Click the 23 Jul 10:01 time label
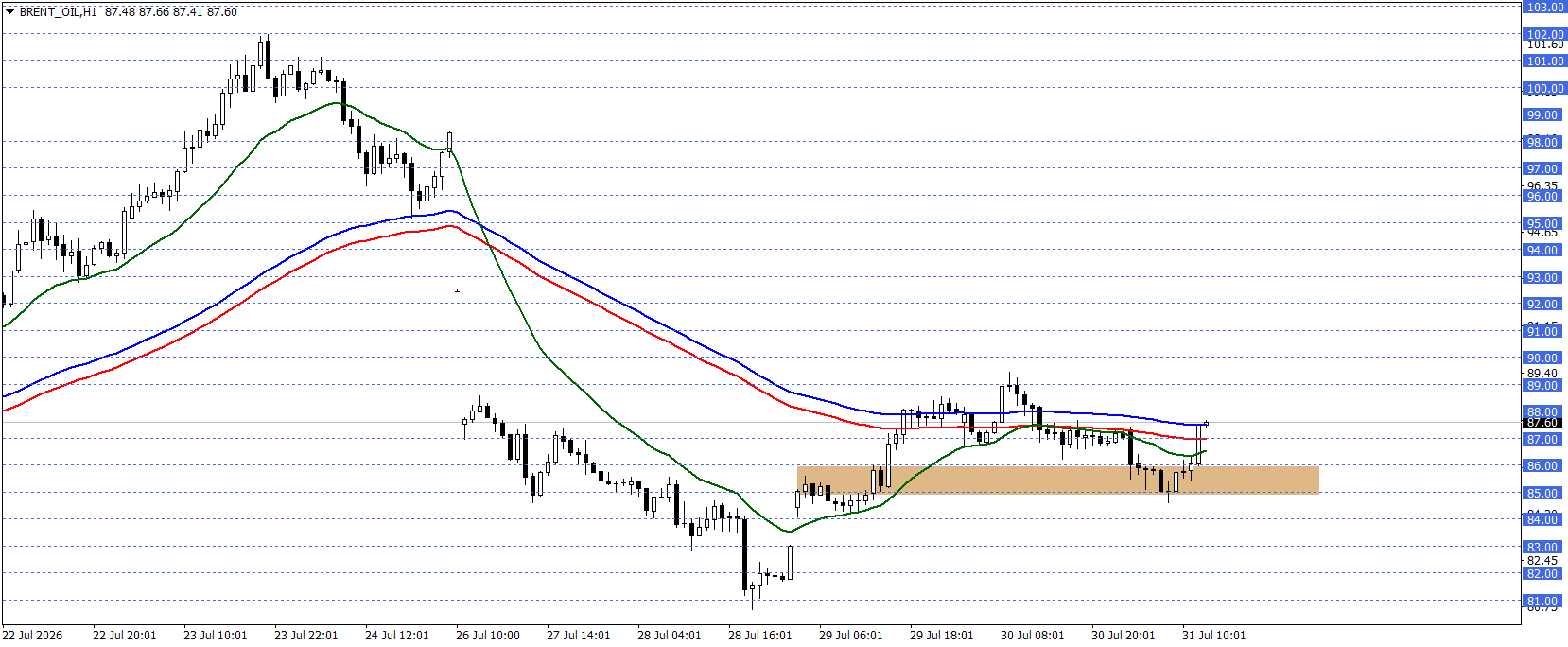 point(215,635)
